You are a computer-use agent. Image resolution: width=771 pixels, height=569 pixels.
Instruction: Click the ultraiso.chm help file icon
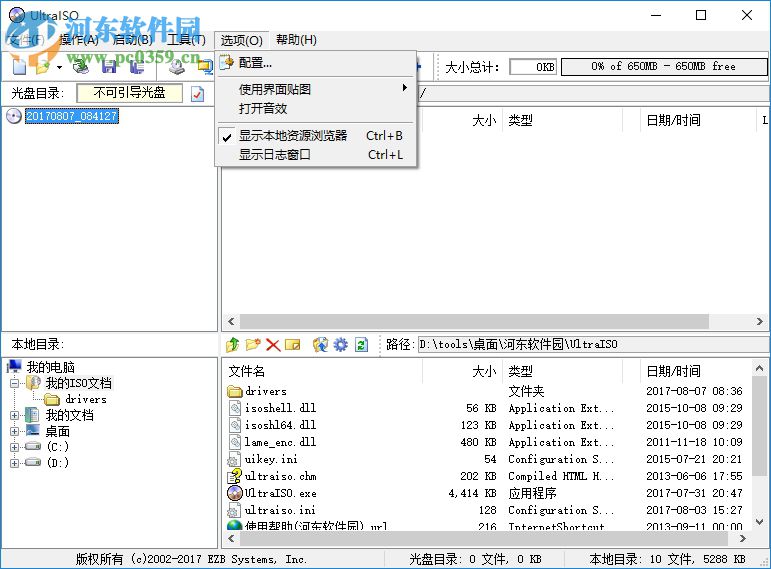pyautogui.click(x=234, y=476)
